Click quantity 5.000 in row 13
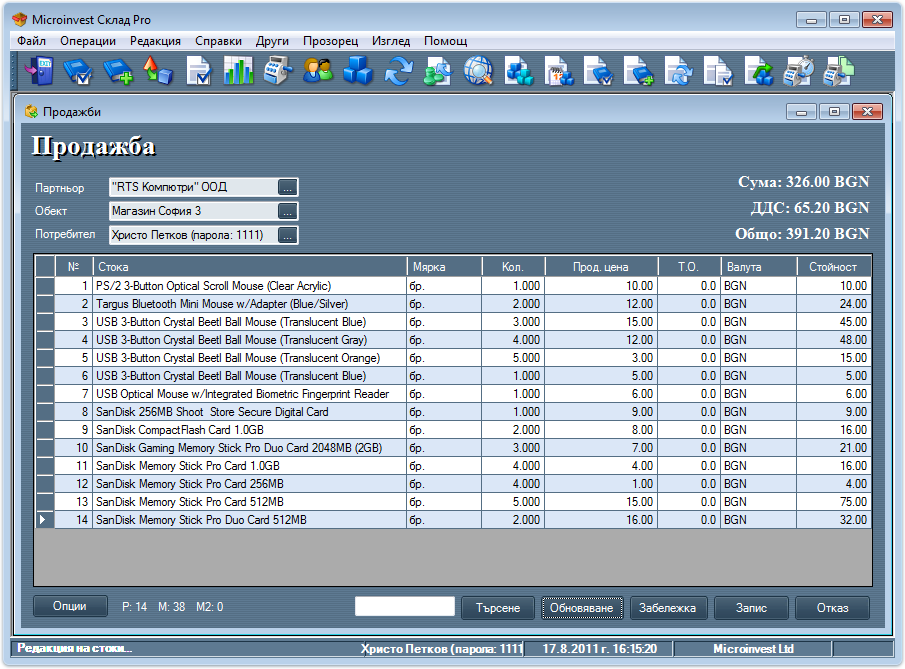 tap(513, 502)
